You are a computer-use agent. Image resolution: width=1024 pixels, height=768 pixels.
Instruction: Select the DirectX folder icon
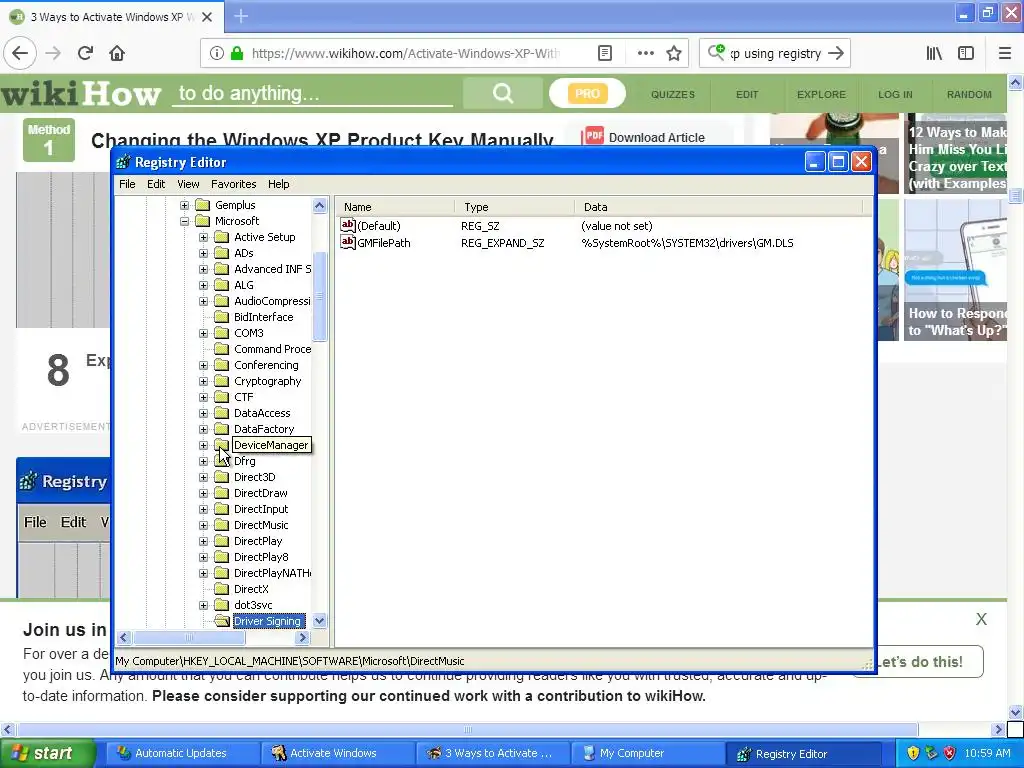tap(222, 588)
